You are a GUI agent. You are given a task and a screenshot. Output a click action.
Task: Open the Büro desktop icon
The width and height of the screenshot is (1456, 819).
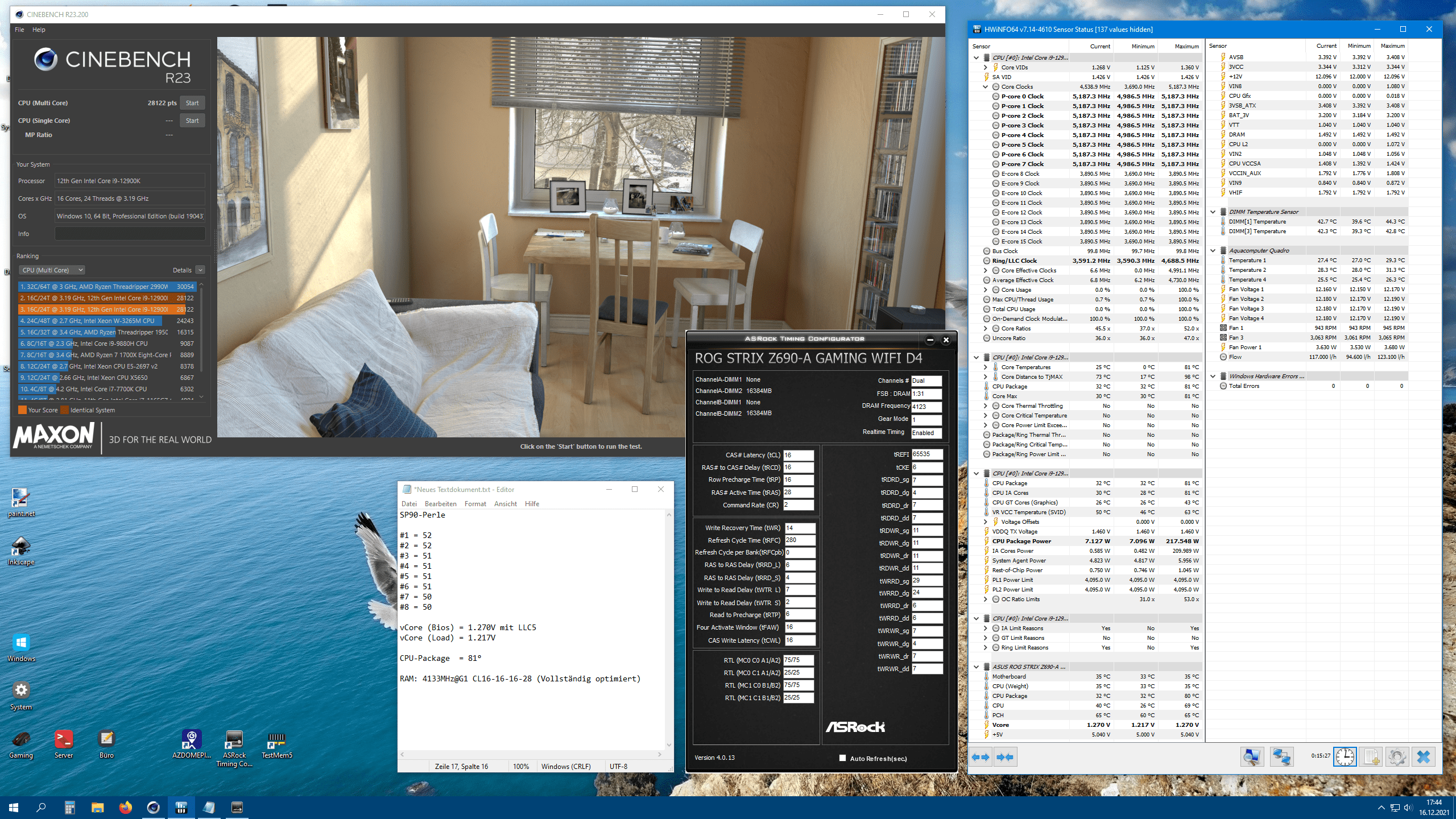click(x=106, y=744)
